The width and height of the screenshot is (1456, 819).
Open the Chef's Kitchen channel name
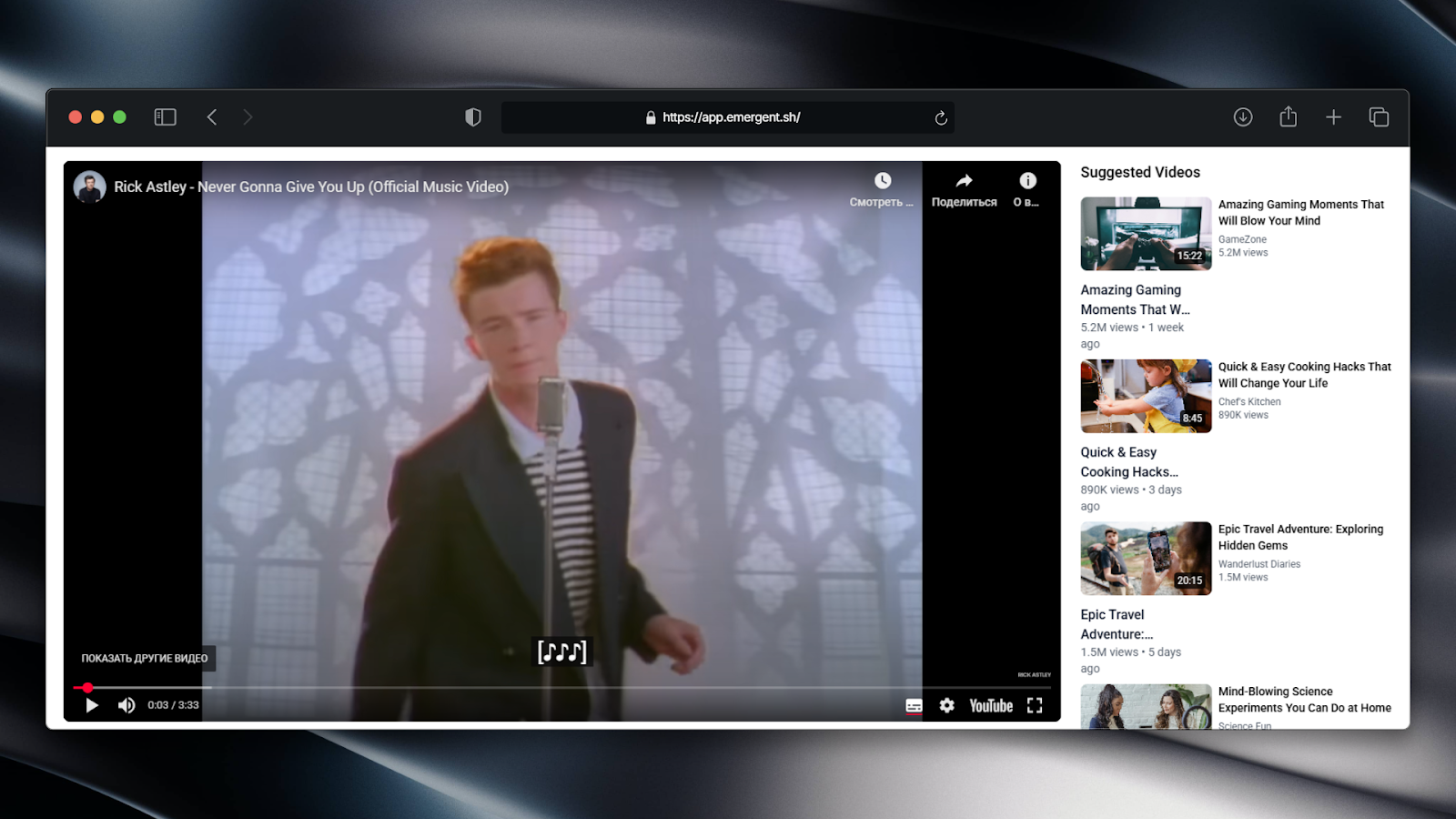(1249, 401)
